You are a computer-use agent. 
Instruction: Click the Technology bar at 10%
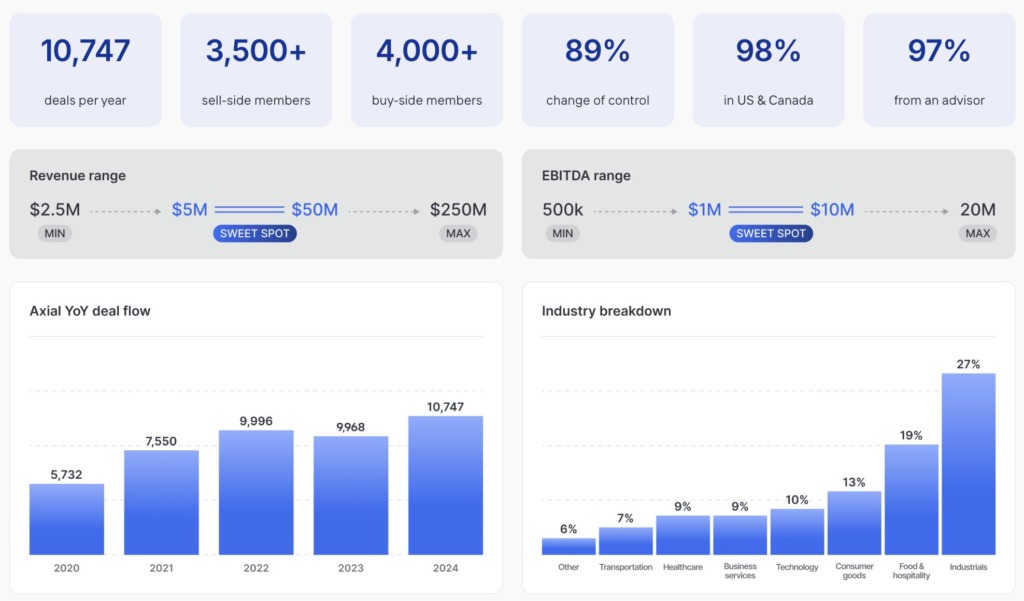pyautogui.click(x=797, y=531)
